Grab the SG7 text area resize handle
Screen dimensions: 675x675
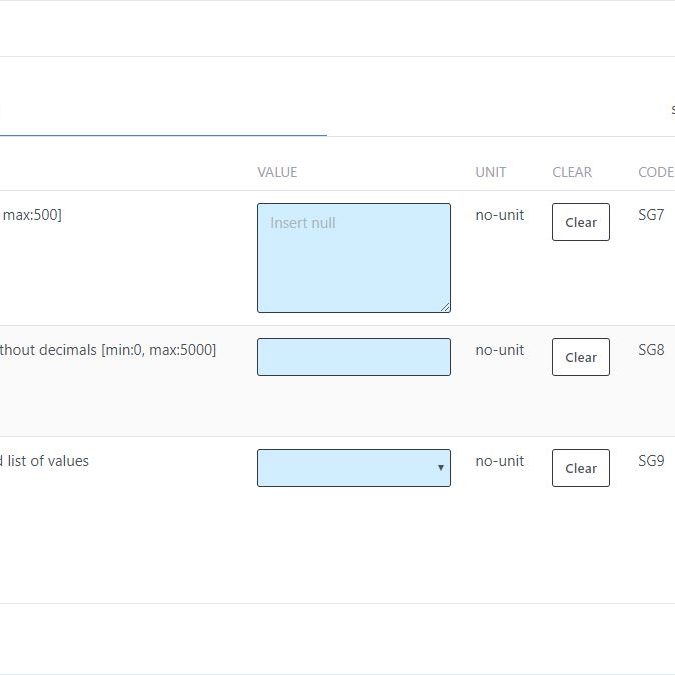point(445,307)
